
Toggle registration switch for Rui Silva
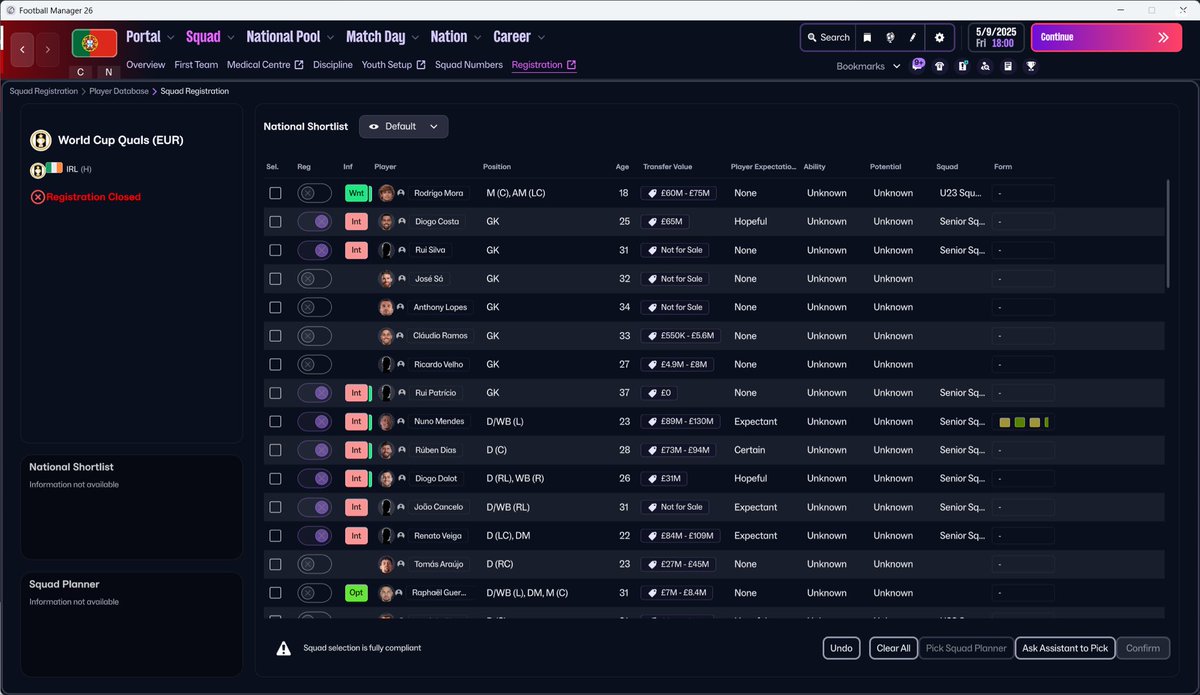[x=314, y=250]
